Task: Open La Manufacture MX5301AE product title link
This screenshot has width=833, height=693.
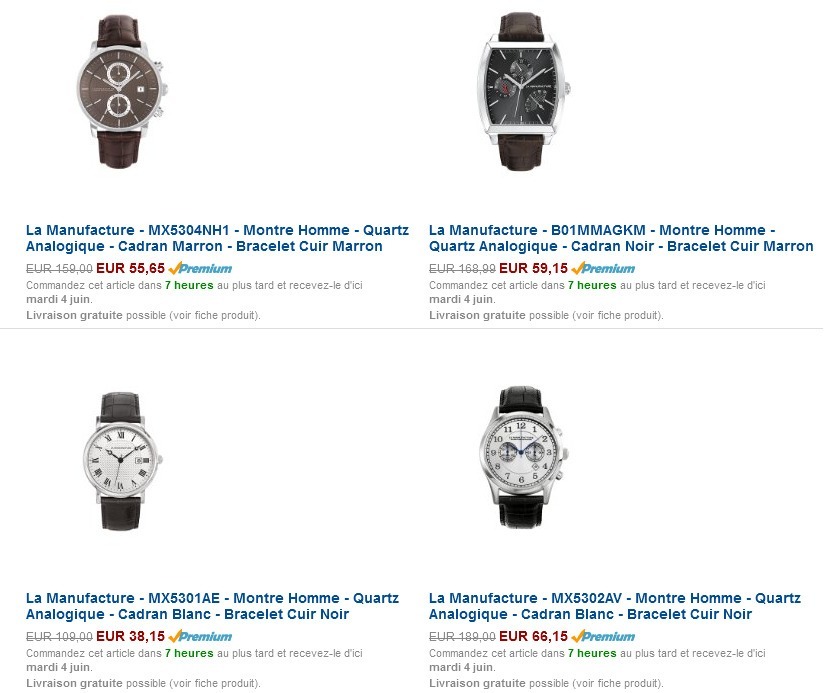Action: click(x=212, y=606)
